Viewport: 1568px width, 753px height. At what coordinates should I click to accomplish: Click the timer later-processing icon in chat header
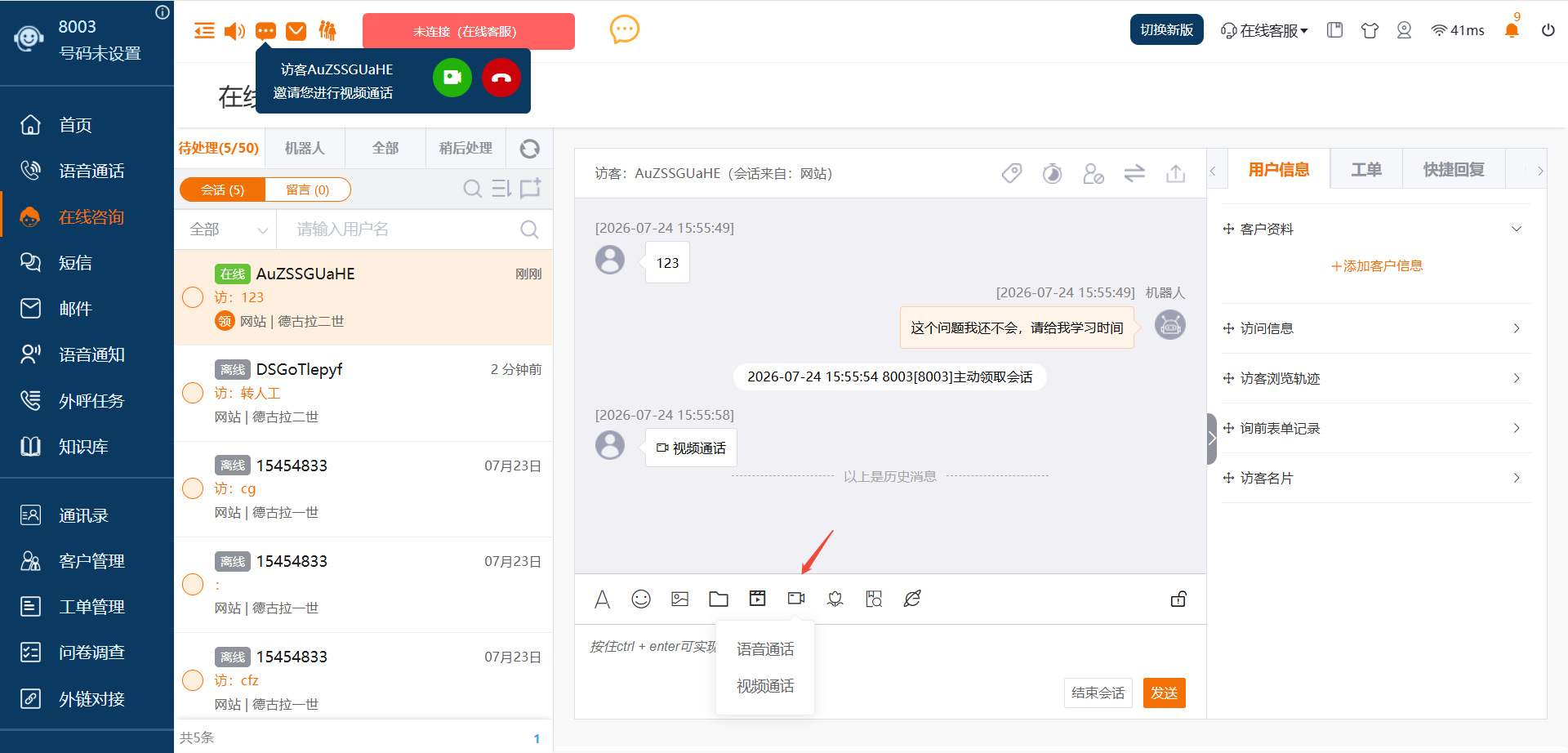pos(1052,173)
